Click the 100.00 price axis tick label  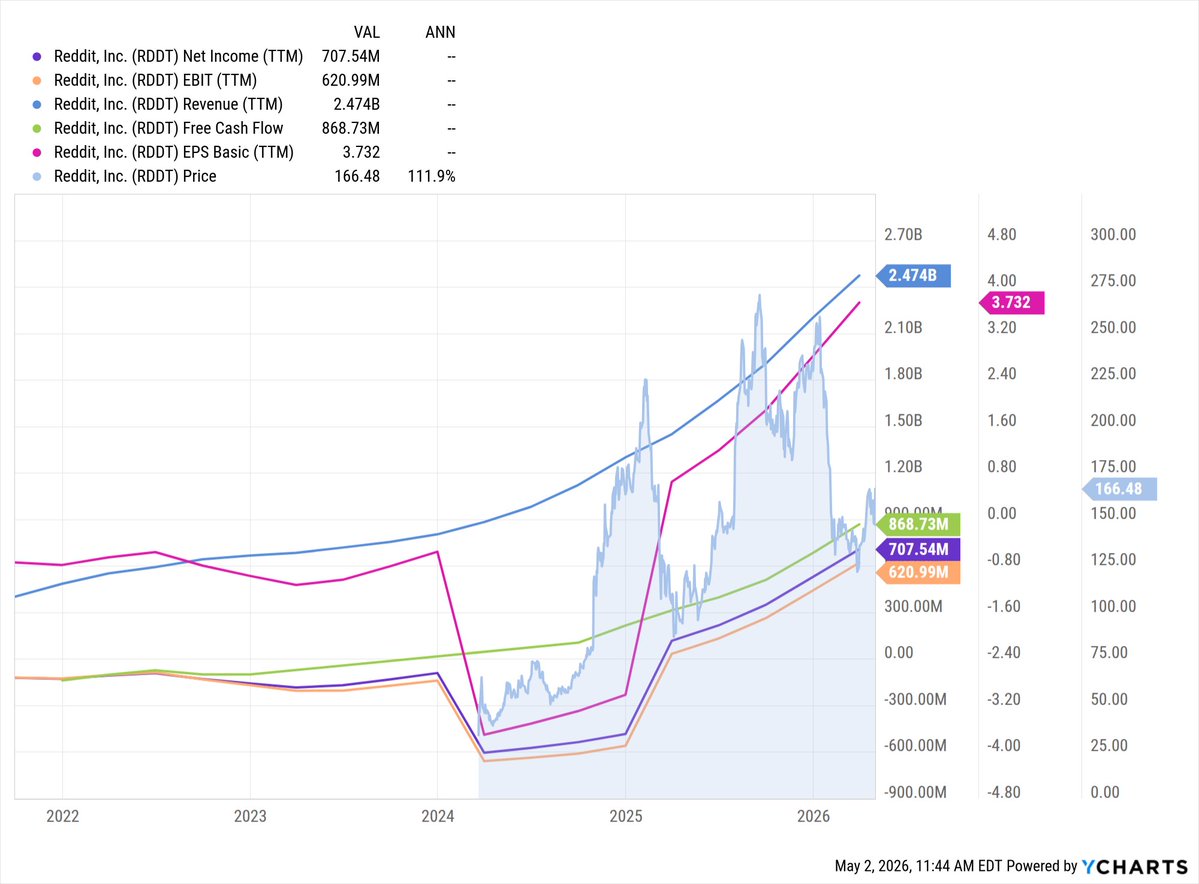tap(1113, 606)
